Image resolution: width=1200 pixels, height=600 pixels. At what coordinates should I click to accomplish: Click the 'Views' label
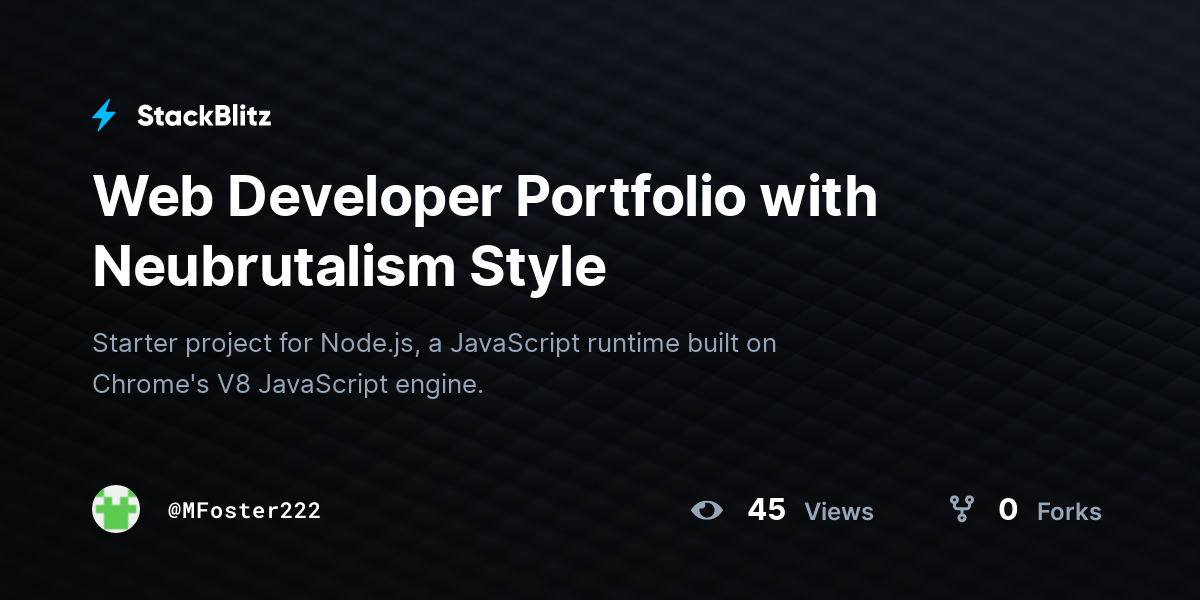click(839, 512)
